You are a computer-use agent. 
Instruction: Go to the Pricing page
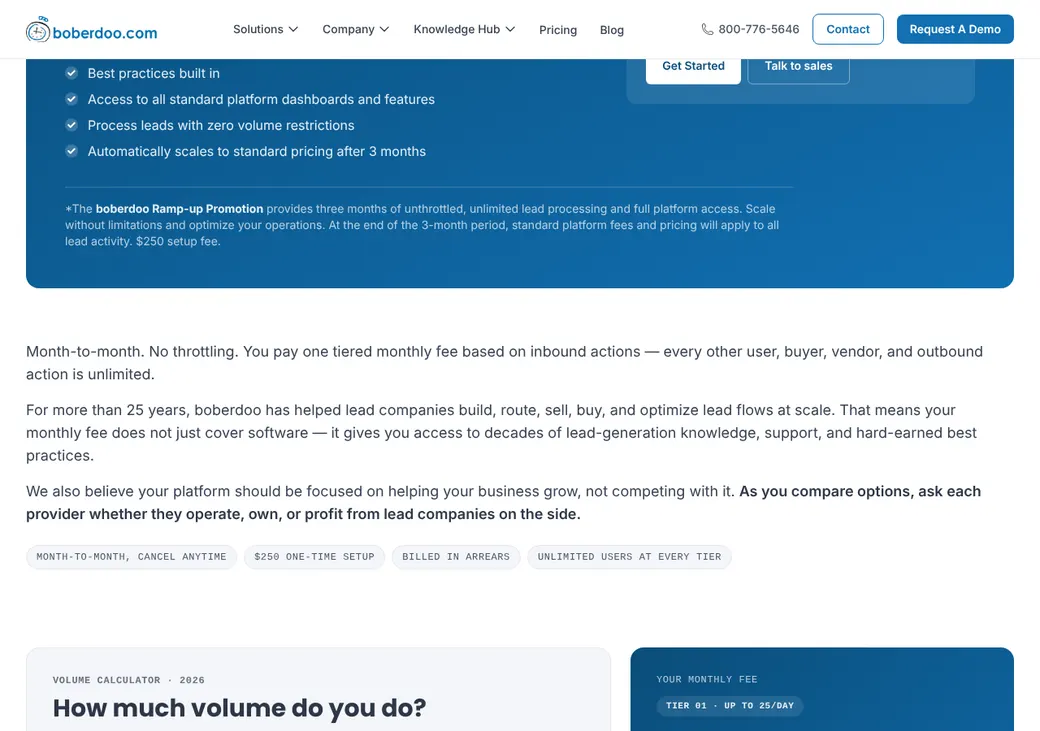(x=558, y=30)
